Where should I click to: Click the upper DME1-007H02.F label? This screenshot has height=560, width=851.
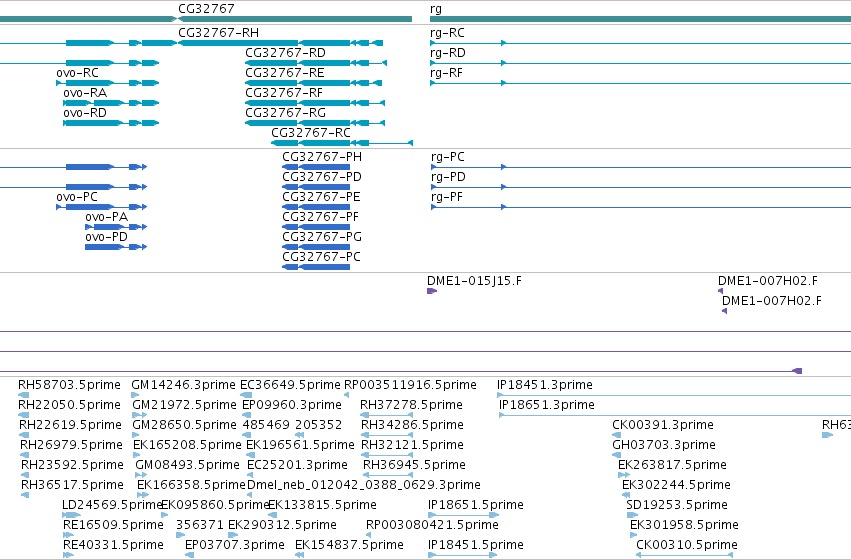point(768,281)
